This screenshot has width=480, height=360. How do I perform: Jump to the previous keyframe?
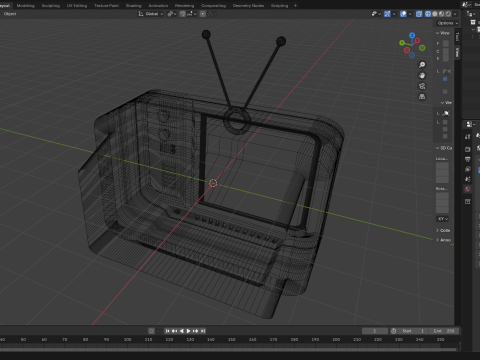click(x=174, y=331)
